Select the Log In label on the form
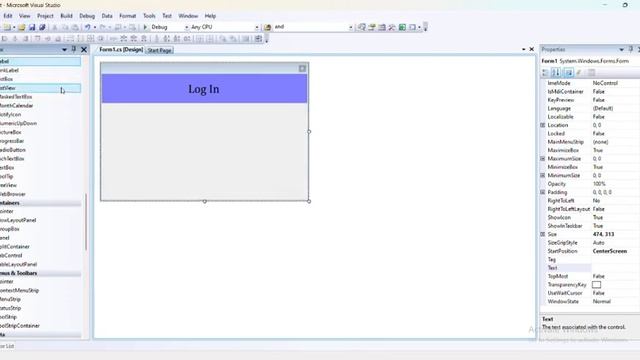Viewport: 640px width, 360px height. (204, 89)
